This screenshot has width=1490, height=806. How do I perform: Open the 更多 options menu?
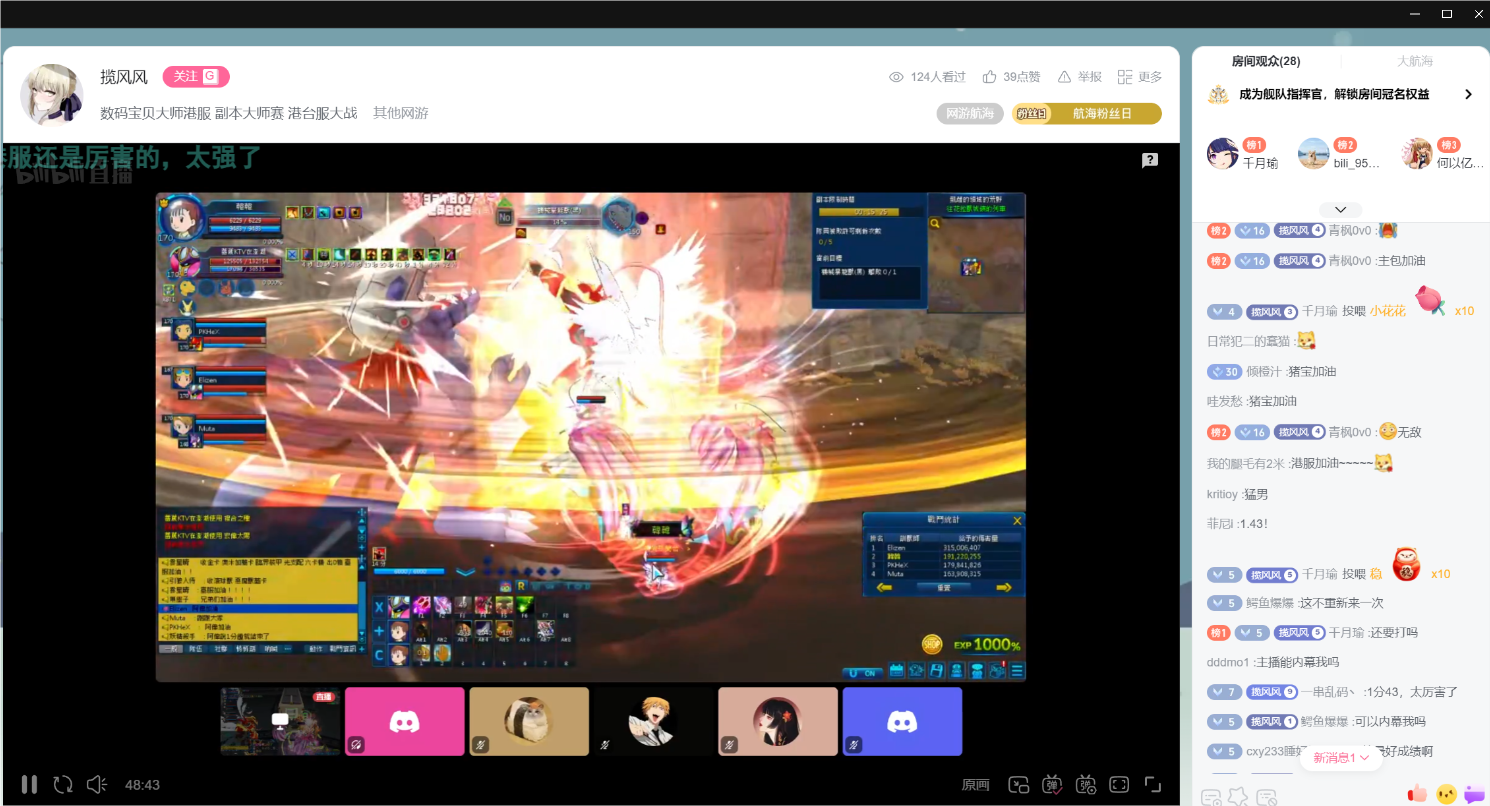[x=1140, y=77]
